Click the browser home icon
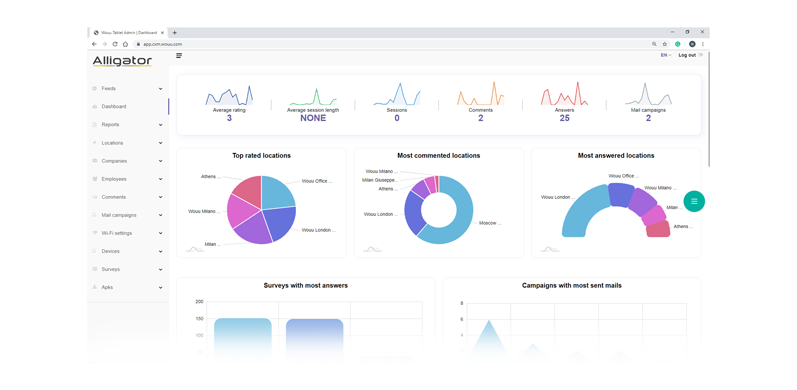This screenshot has height=390, width=797. (x=125, y=44)
